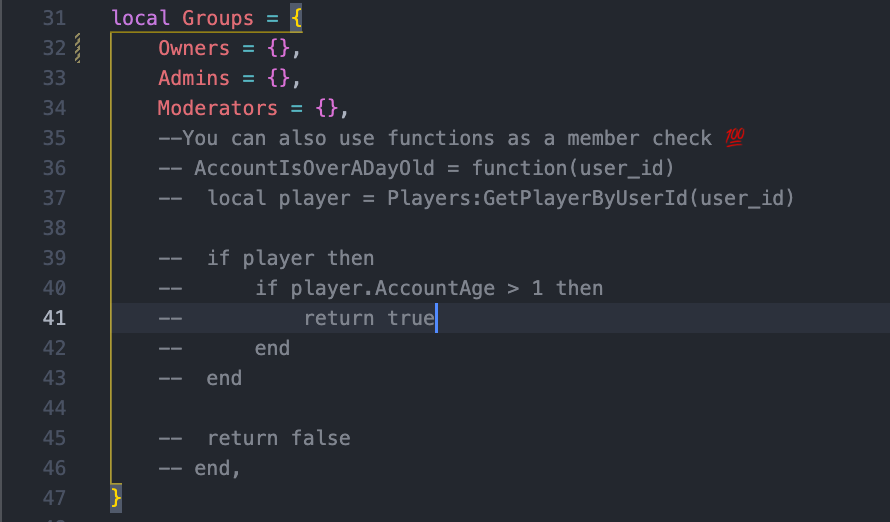Screen dimensions: 890x522
Task: Click the 'return true' comment text
Action: (x=368, y=318)
